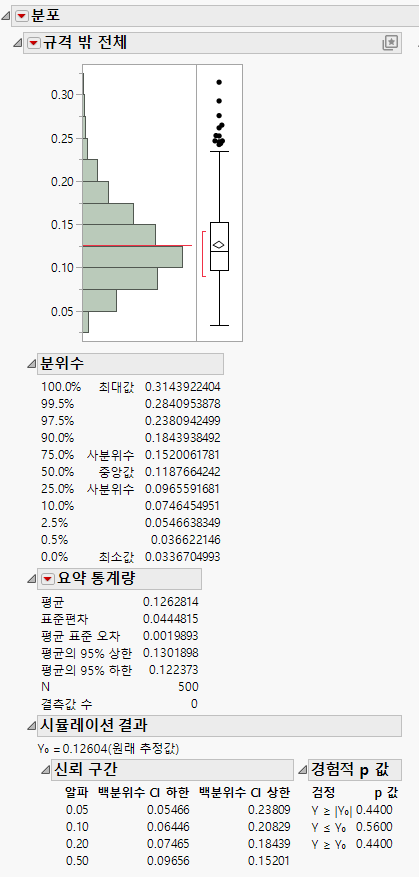419x877 pixels.
Task: Select the upper CI 0.18439 for alpha 0.20
Action: (269, 844)
